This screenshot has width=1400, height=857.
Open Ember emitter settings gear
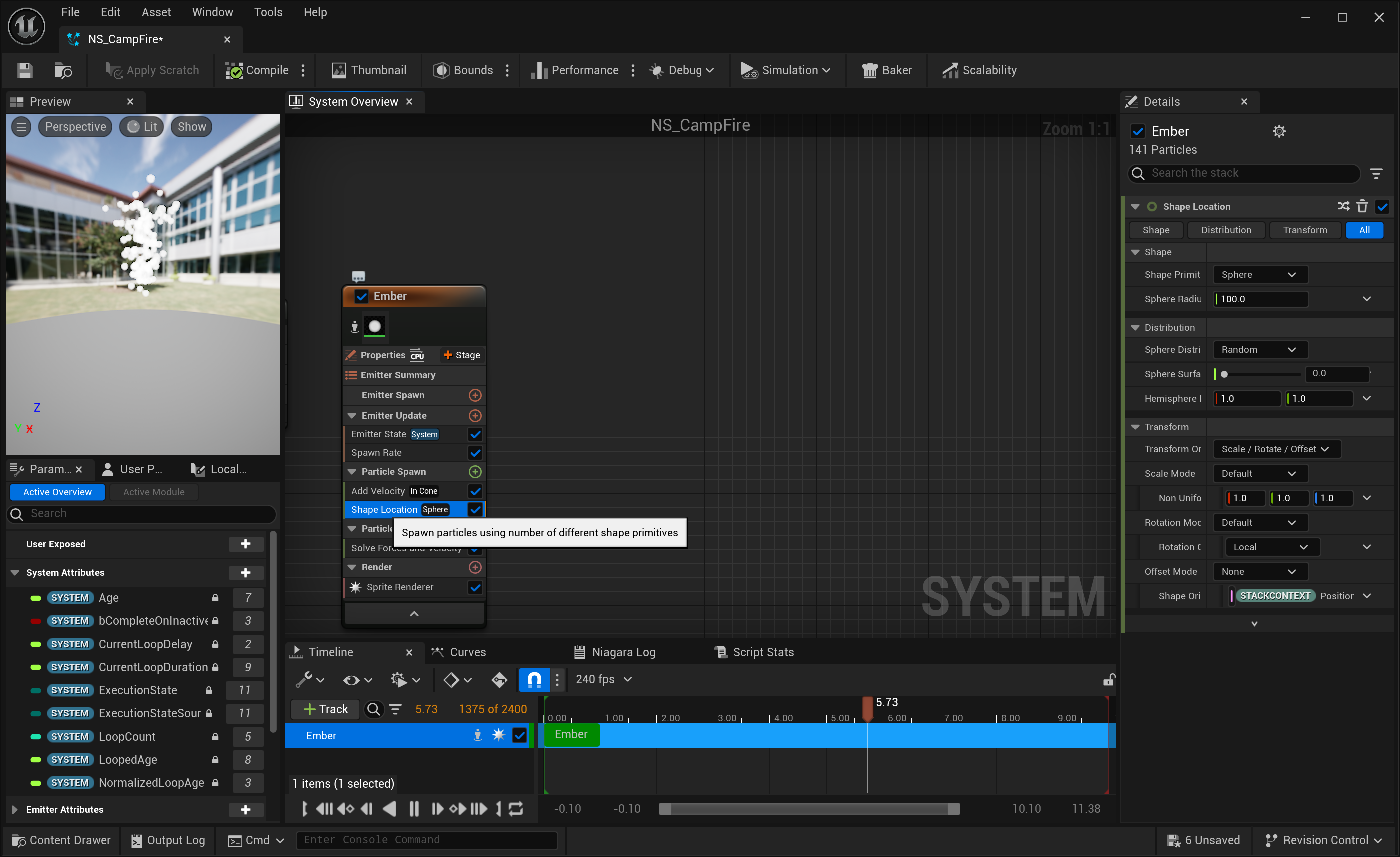pyautogui.click(x=1279, y=131)
